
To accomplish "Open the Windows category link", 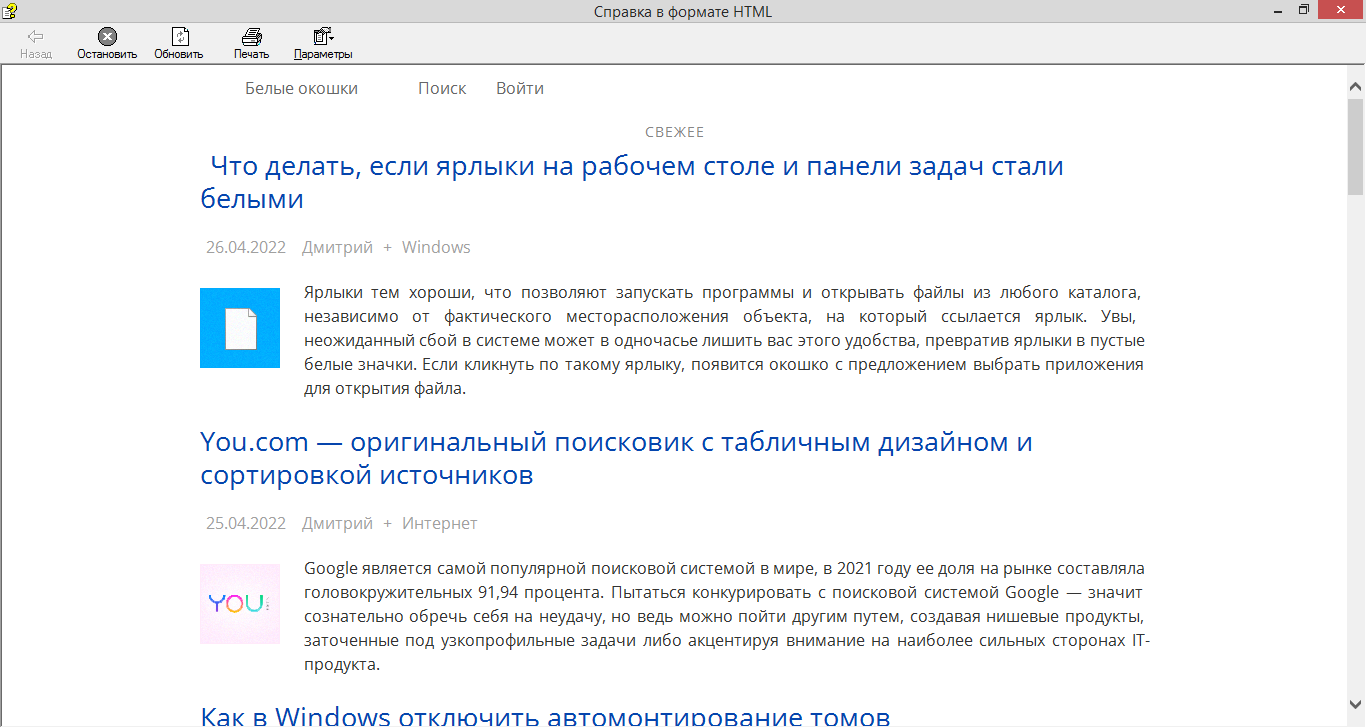I will pyautogui.click(x=436, y=247).
